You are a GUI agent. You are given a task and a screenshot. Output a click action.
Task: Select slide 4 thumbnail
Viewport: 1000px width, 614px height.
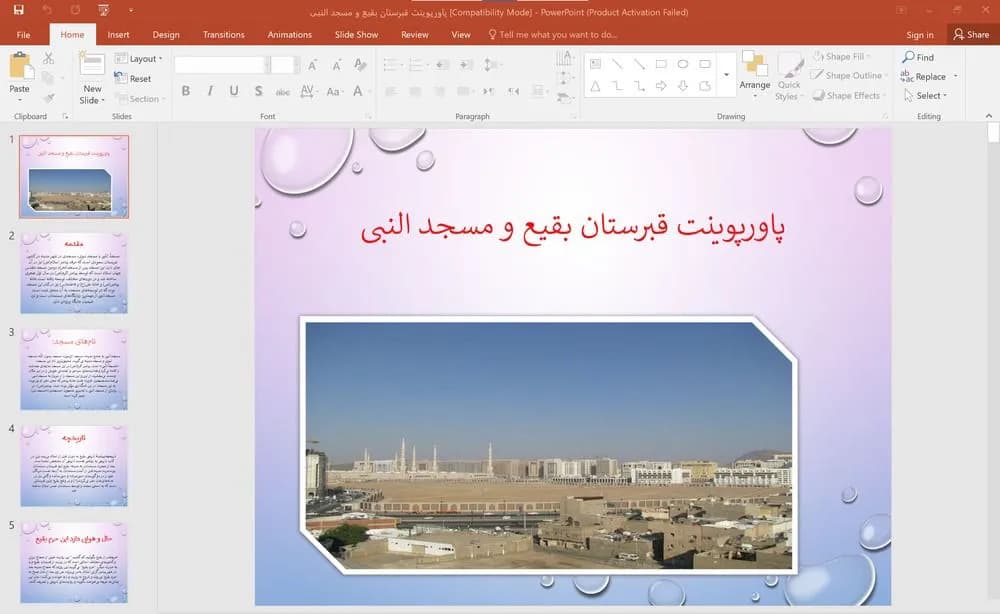74,465
